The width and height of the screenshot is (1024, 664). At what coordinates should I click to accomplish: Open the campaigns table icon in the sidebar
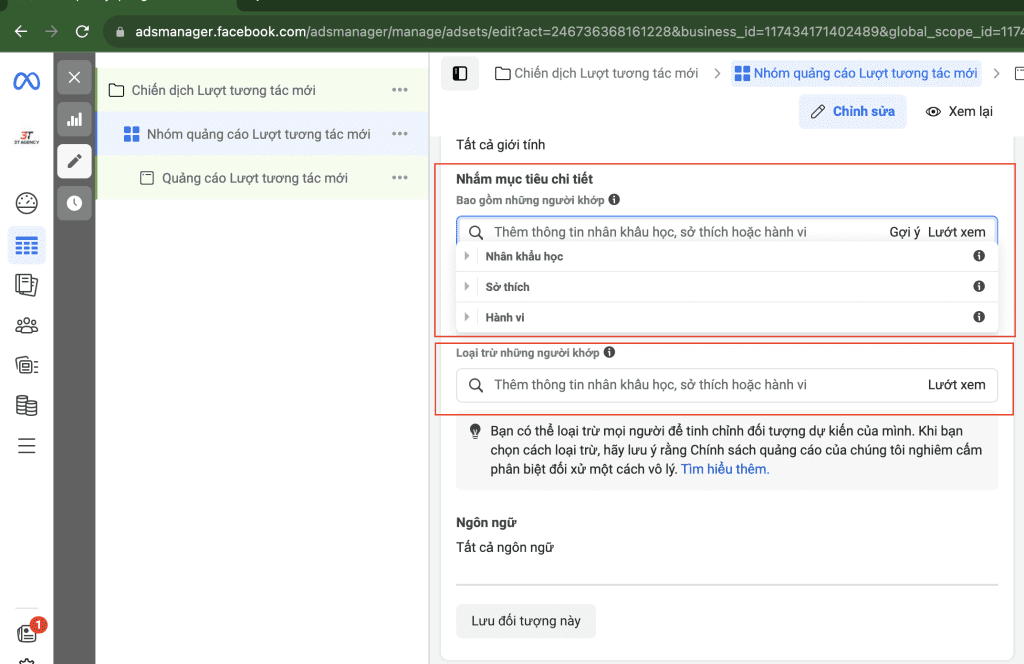click(27, 245)
